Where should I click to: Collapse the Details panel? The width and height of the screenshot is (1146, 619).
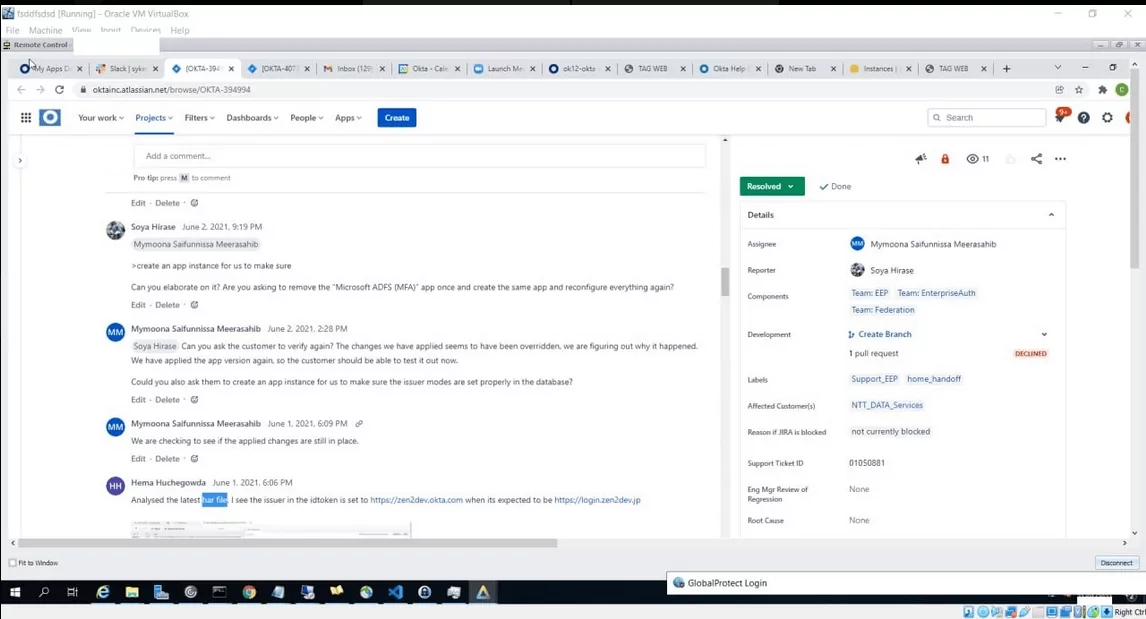1051,214
